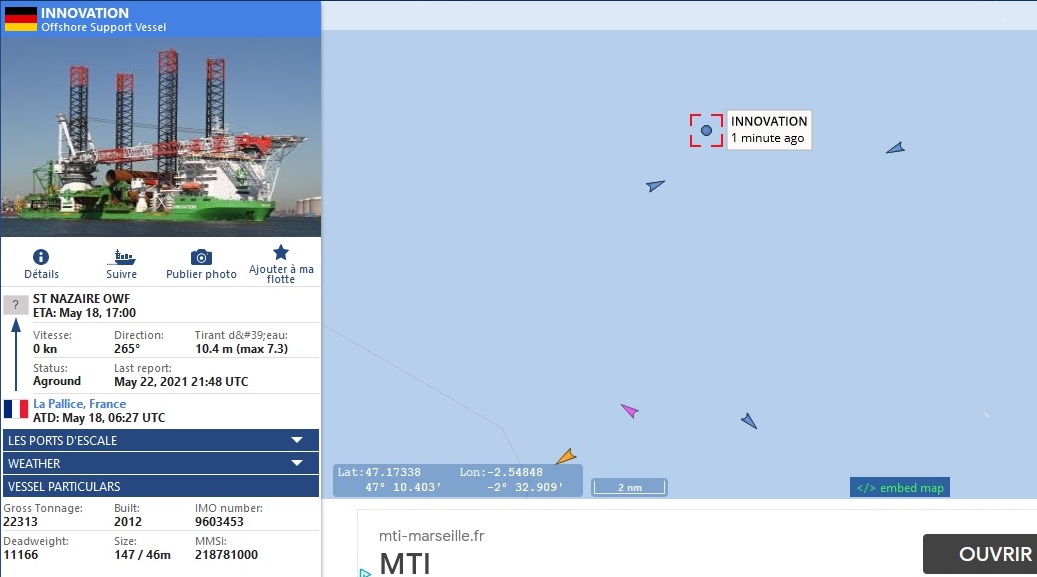Click the unknown destination question mark icon
The height and width of the screenshot is (577, 1037).
coord(16,305)
